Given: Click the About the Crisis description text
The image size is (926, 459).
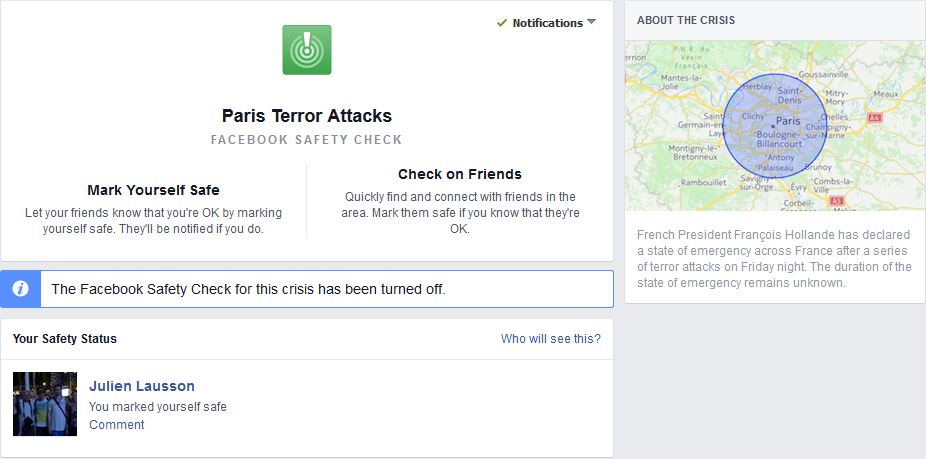Looking at the screenshot, I should pos(774,259).
